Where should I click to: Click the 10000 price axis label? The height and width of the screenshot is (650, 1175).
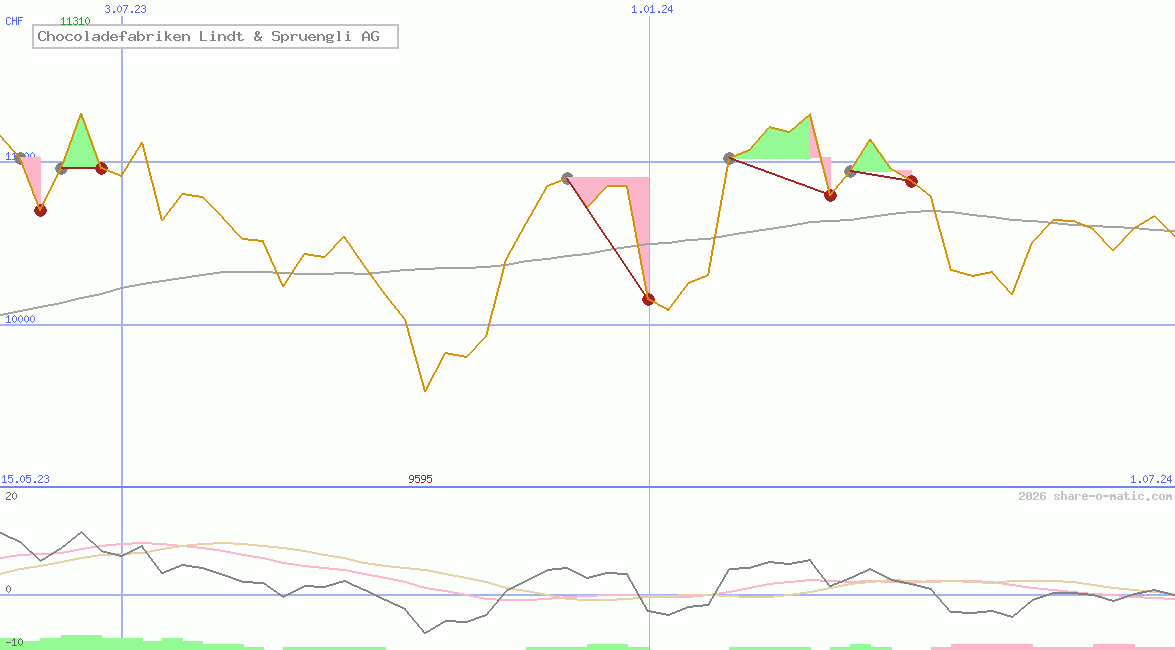(x=20, y=319)
